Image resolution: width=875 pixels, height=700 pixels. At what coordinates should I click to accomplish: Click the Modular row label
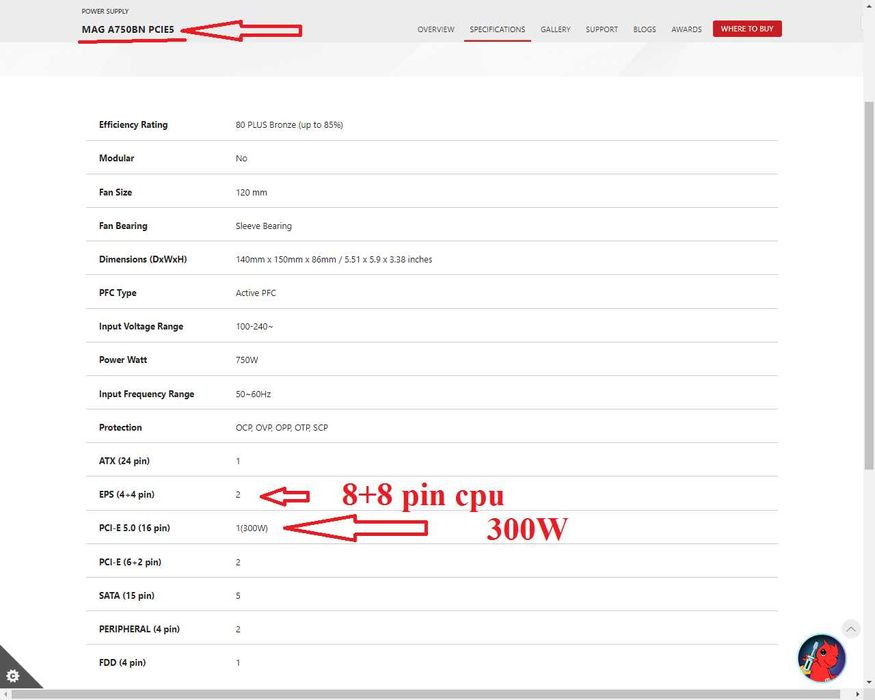click(x=117, y=158)
